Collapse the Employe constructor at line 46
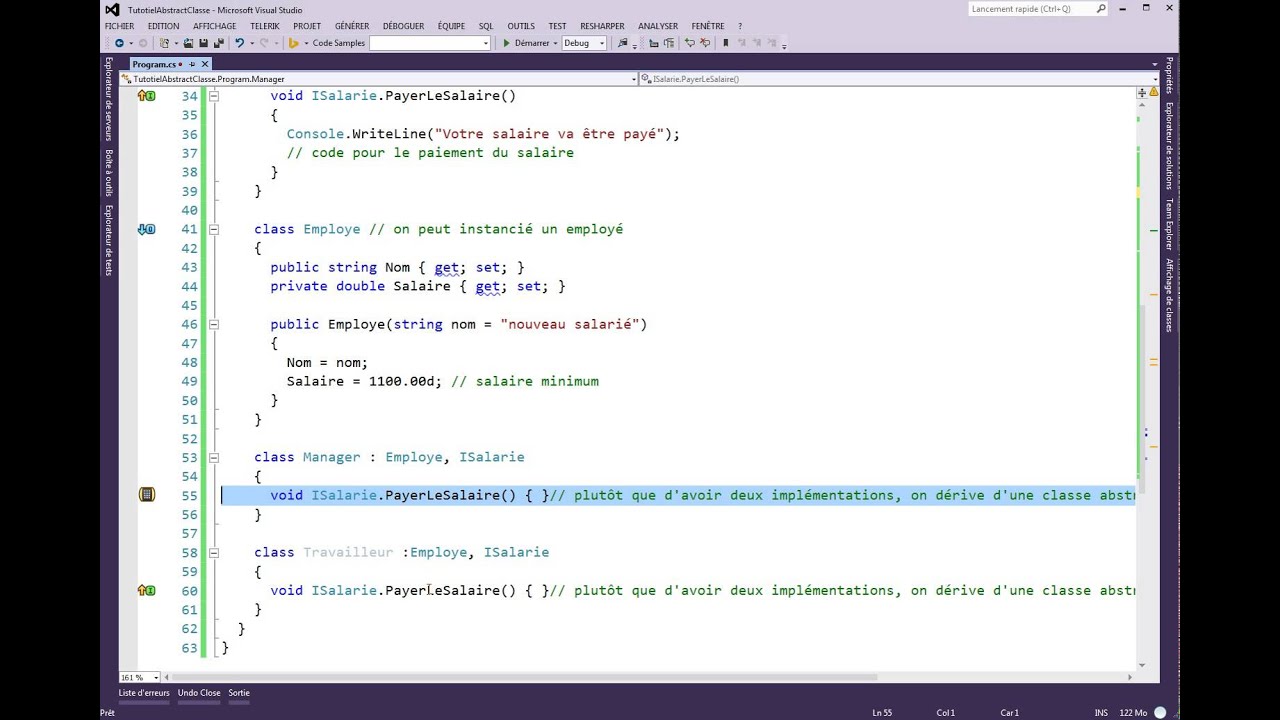This screenshot has height=720, width=1280. pyautogui.click(x=214, y=324)
